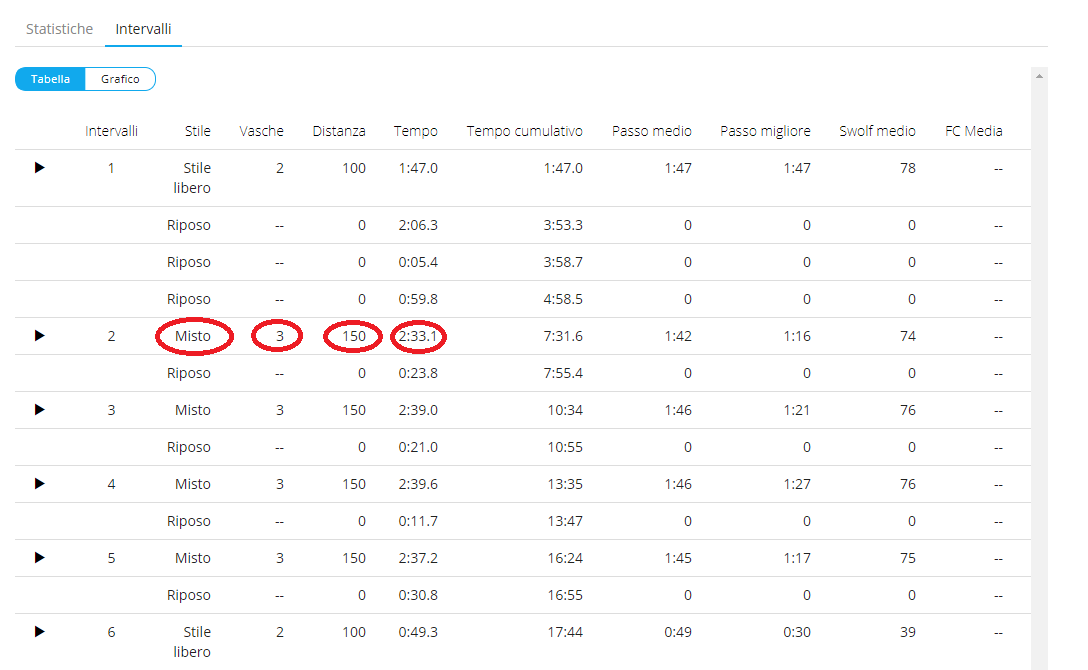This screenshot has width=1088, height=670.
Task: Click the Passo migliore column header
Action: tap(765, 131)
